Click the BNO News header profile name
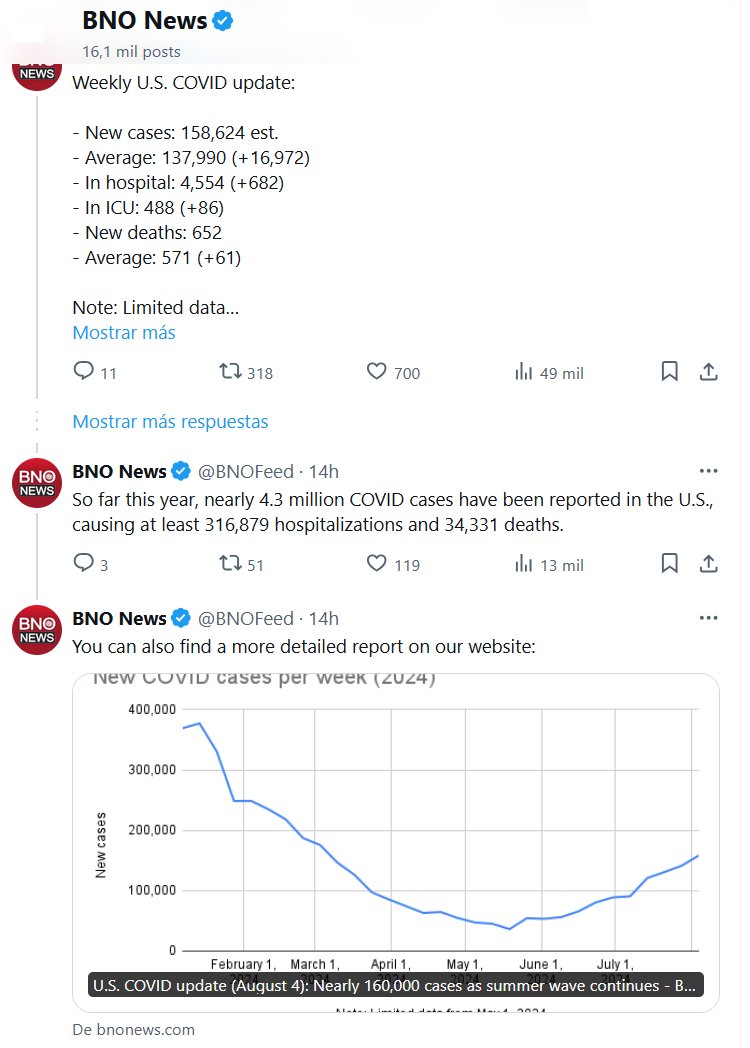 point(144,20)
